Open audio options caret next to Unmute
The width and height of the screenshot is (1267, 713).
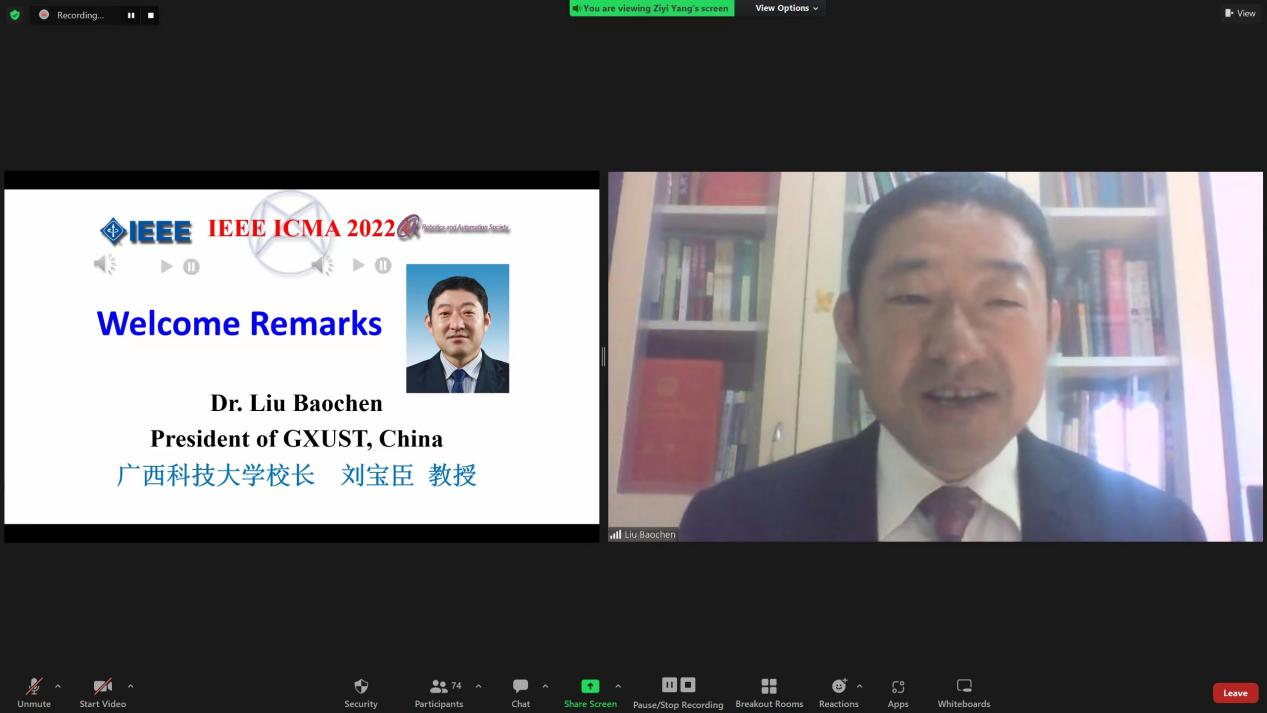point(57,686)
